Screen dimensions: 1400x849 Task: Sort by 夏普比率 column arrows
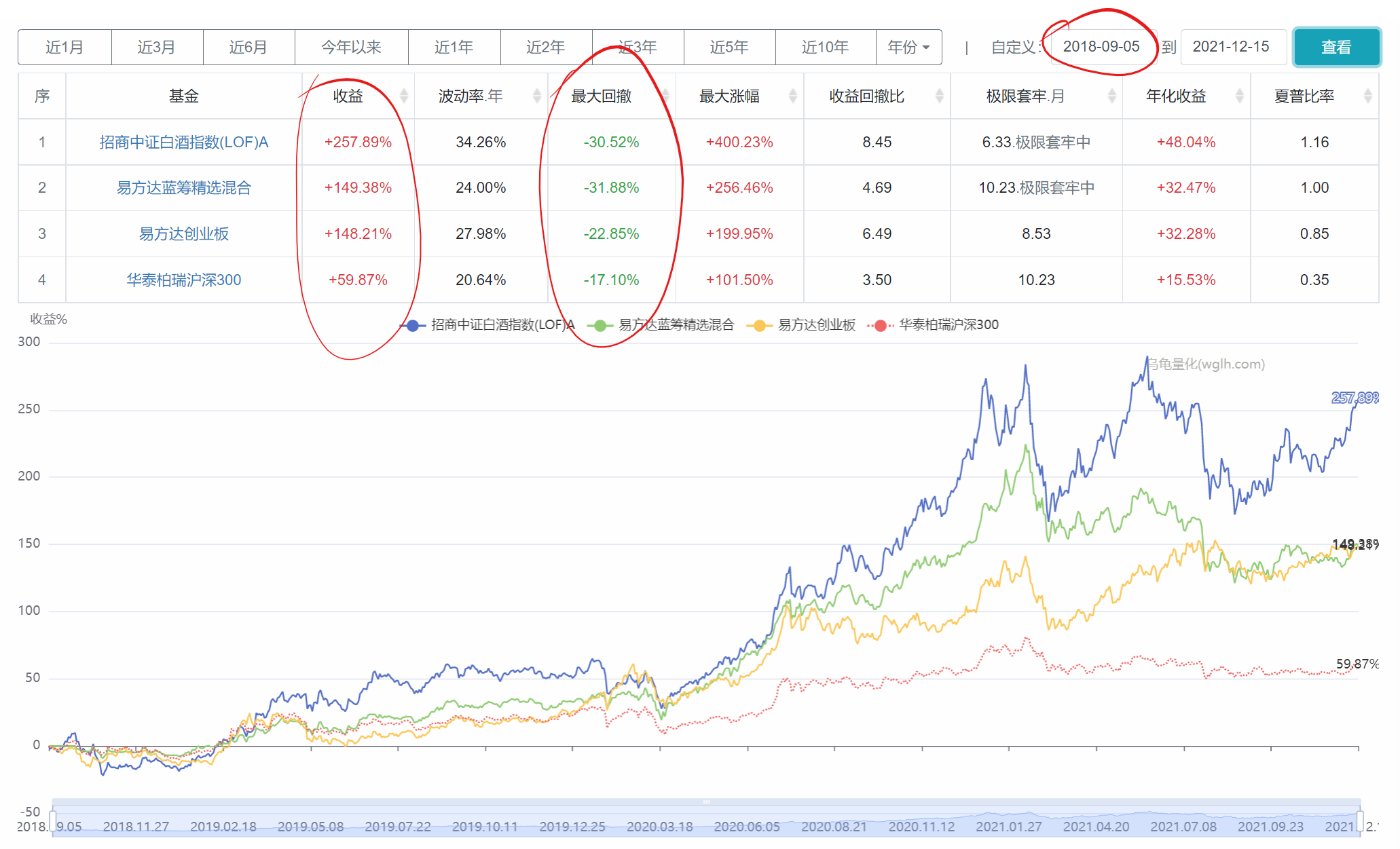tap(1367, 96)
